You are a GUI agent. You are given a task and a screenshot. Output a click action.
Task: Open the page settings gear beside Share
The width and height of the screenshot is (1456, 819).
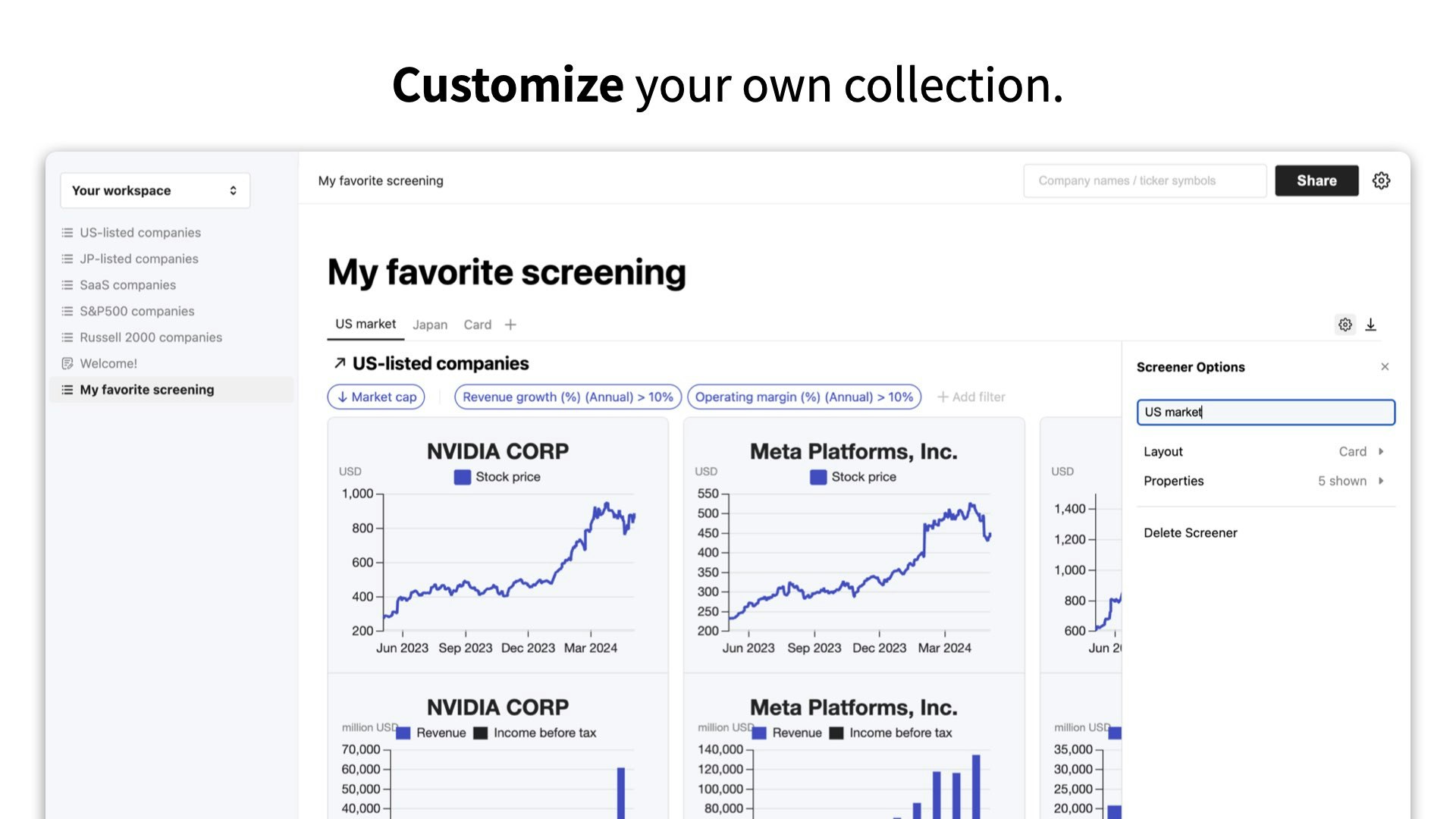(x=1381, y=180)
